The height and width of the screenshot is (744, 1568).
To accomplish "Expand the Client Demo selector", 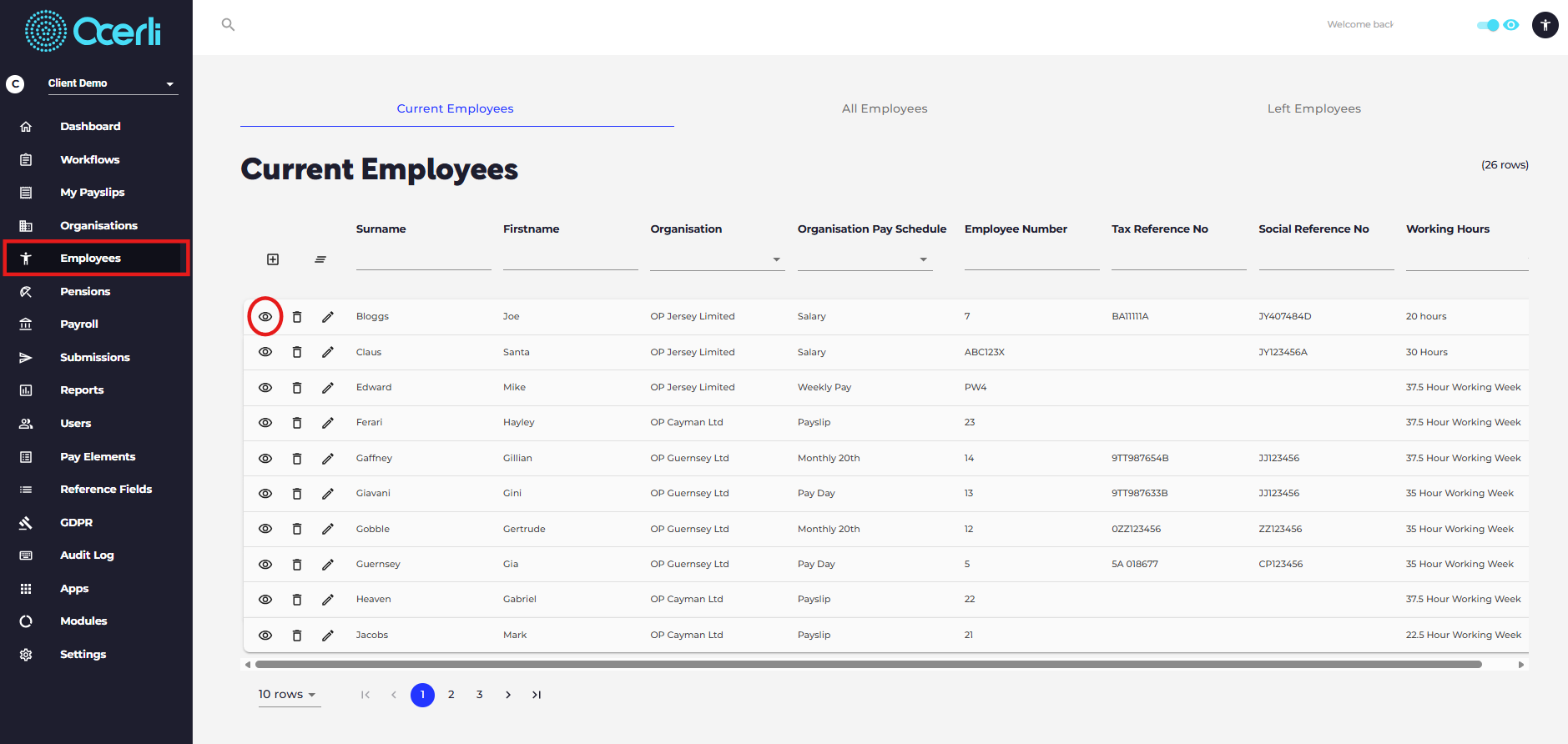I will point(113,83).
